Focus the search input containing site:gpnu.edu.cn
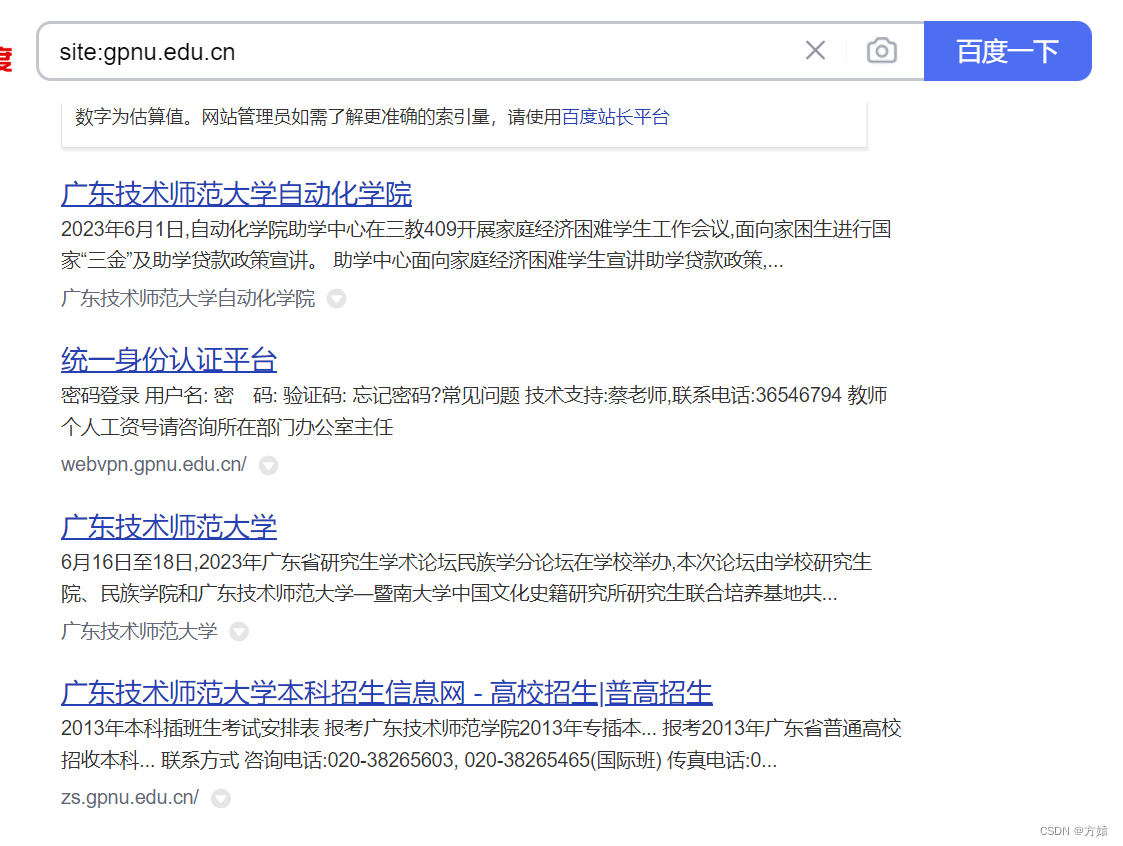The height and width of the screenshot is (846, 1123). (x=423, y=52)
